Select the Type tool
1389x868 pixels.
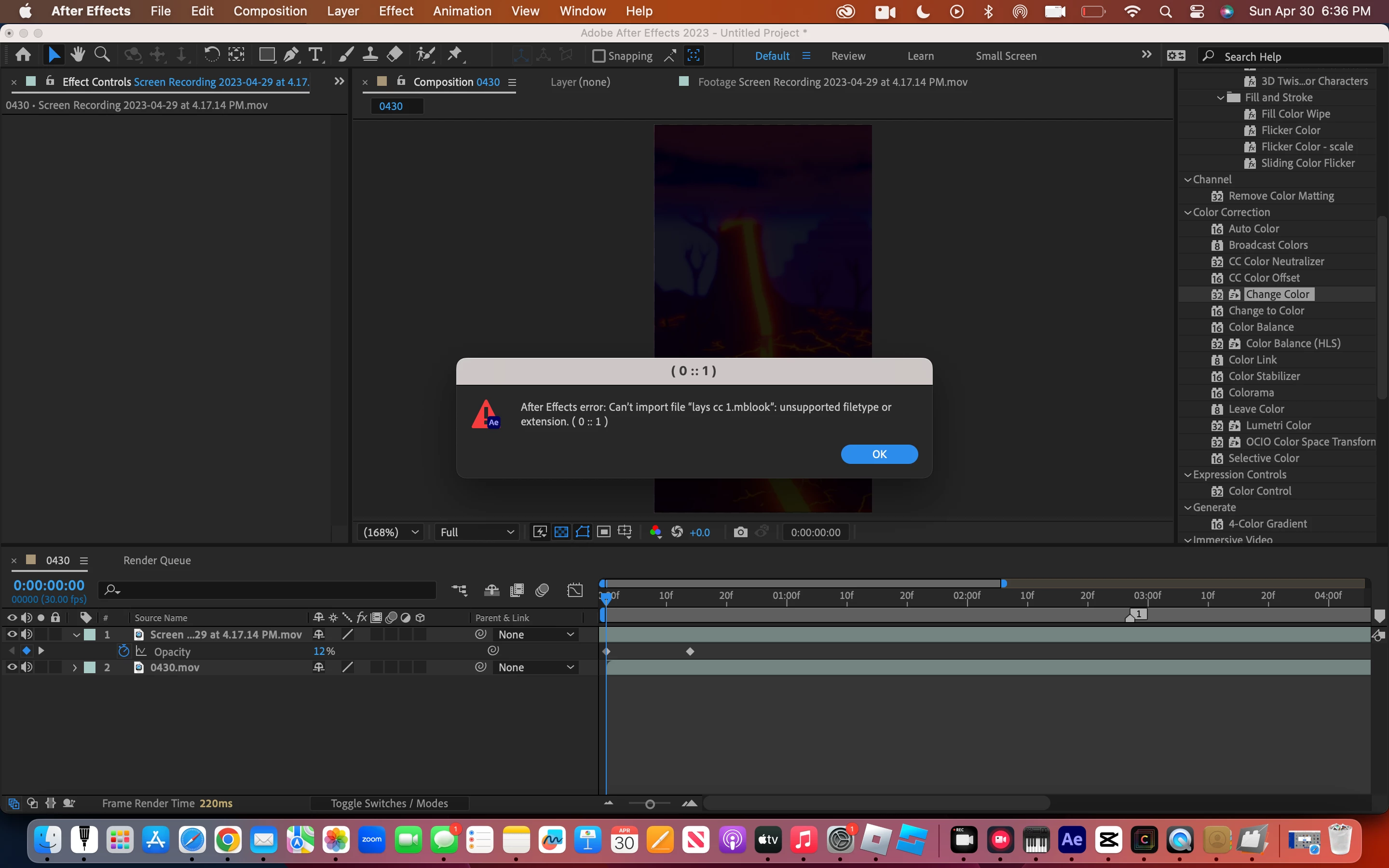point(315,55)
